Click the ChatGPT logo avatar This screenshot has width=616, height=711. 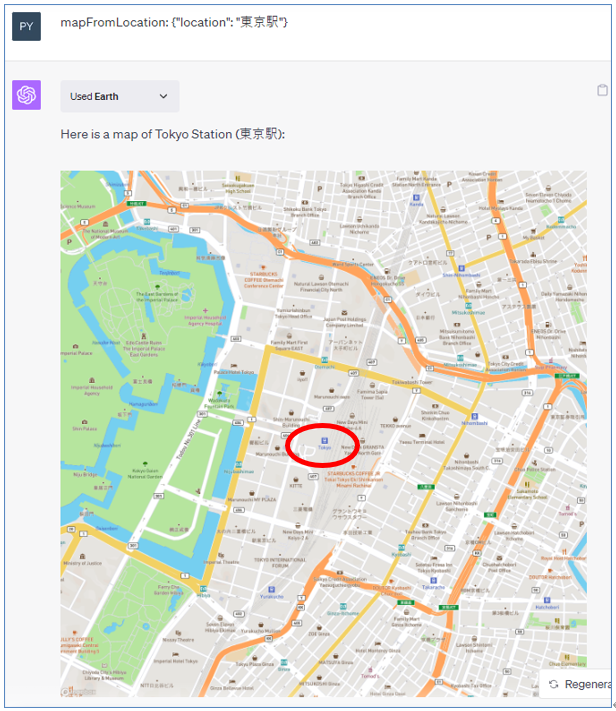tap(26, 95)
